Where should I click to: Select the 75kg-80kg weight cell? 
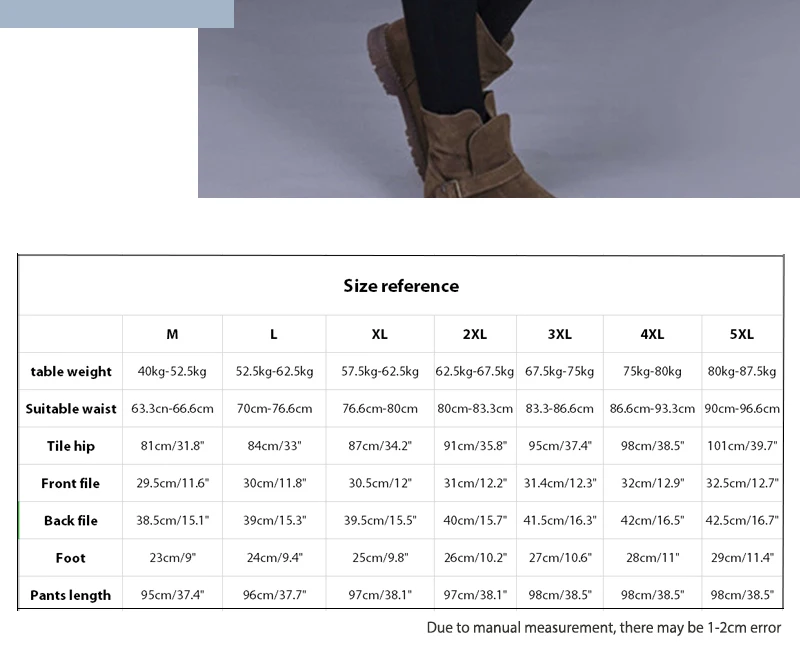point(652,371)
